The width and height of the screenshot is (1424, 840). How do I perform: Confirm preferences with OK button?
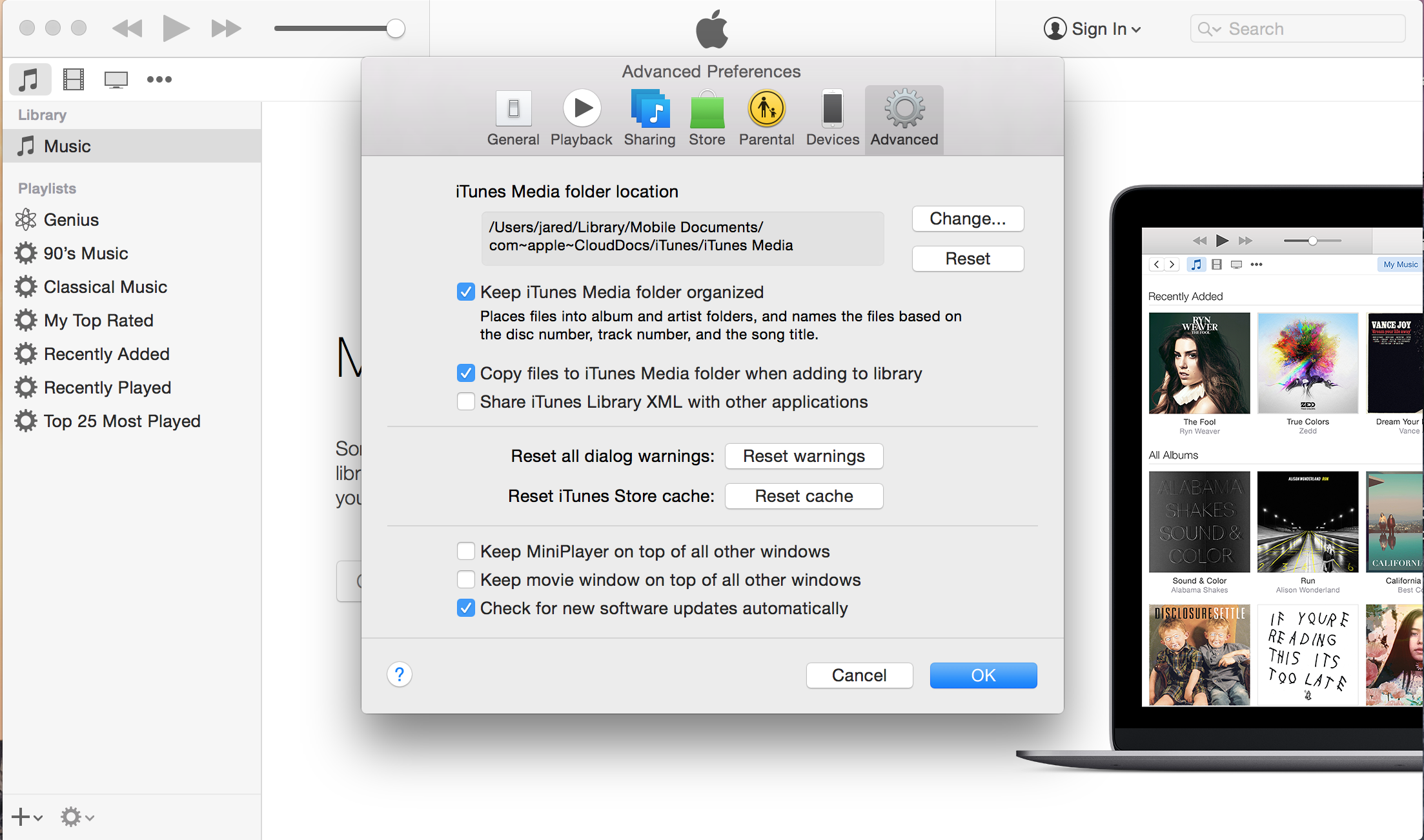[983, 675]
